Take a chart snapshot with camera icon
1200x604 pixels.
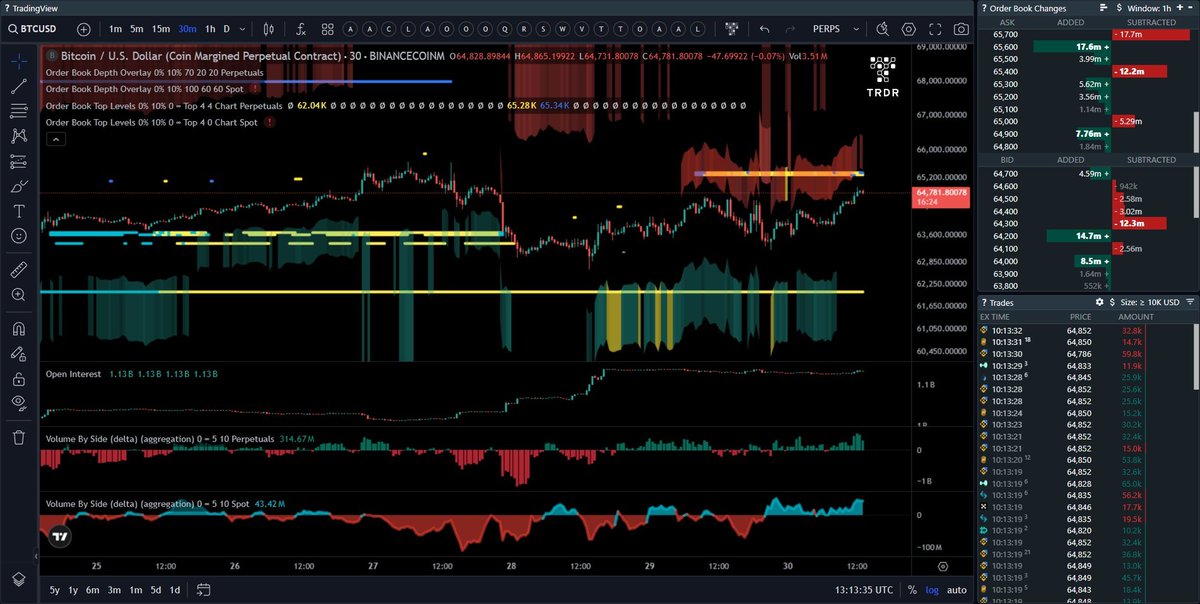[961, 29]
